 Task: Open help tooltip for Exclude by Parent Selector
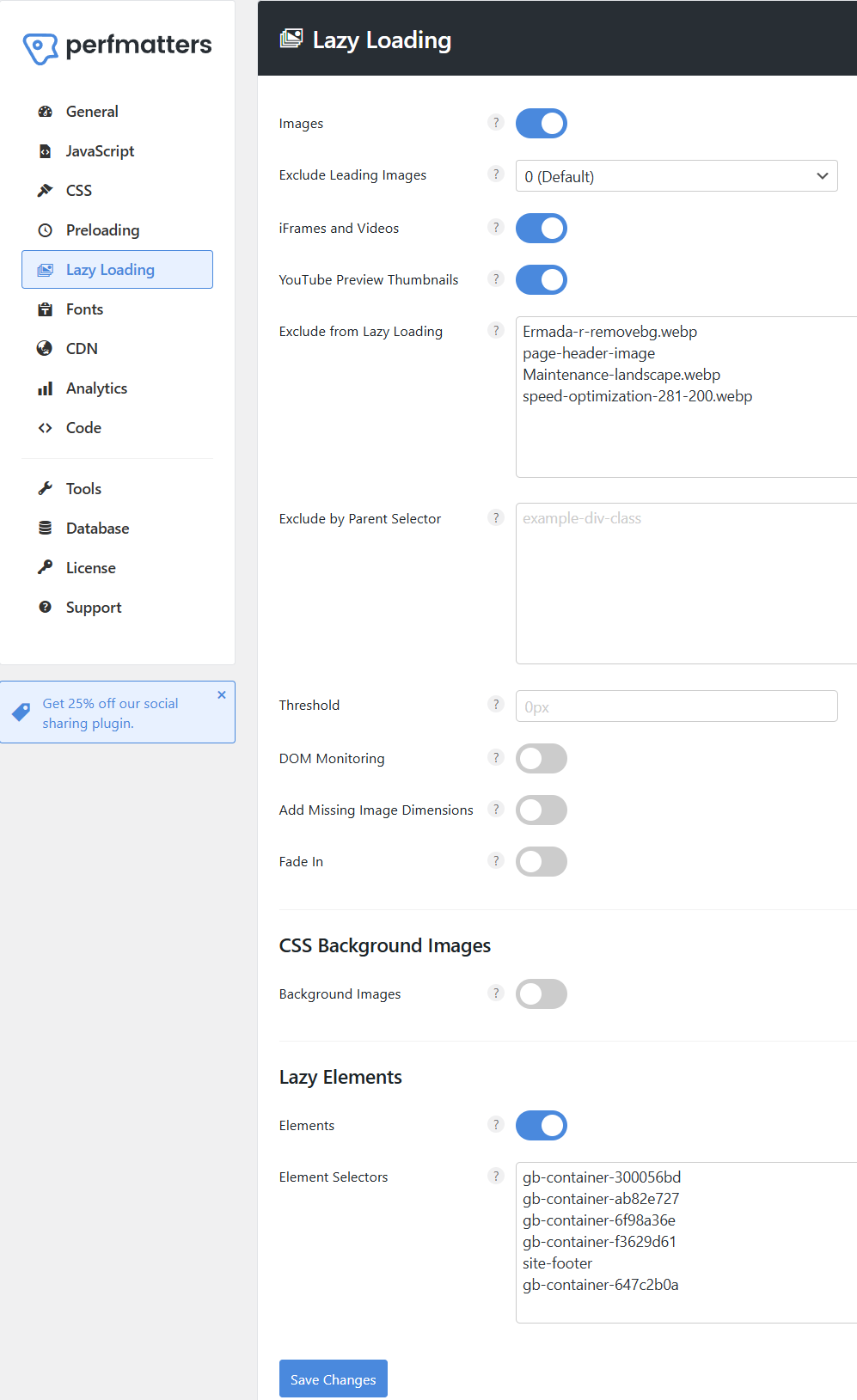click(x=496, y=517)
